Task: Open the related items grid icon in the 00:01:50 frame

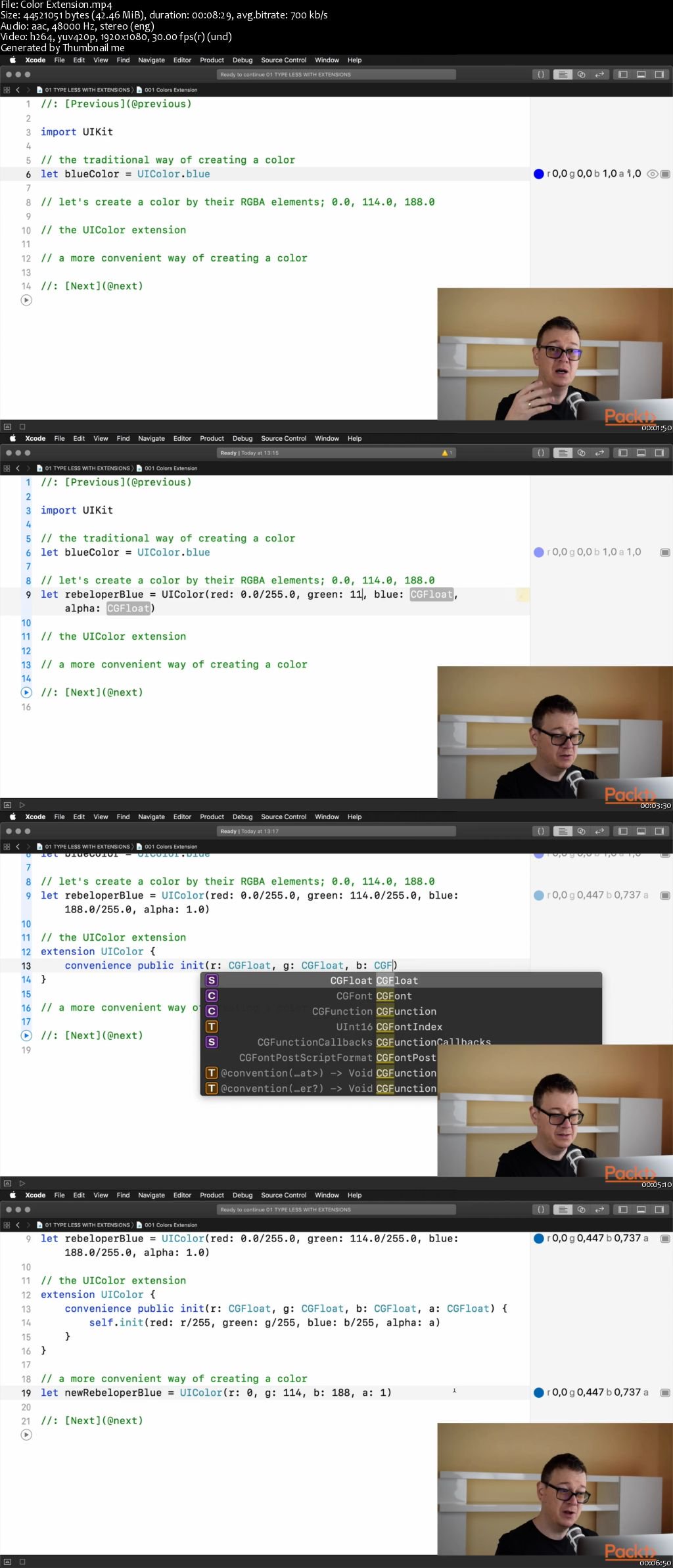Action: click(7, 90)
